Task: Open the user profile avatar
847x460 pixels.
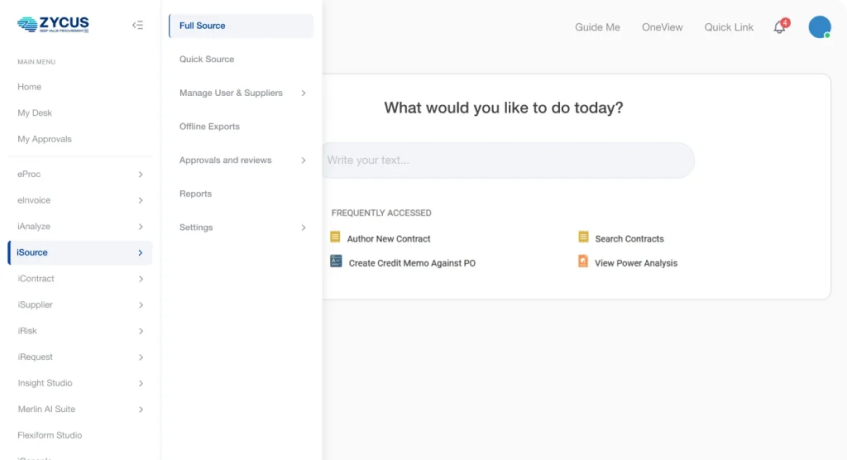Action: tap(820, 27)
